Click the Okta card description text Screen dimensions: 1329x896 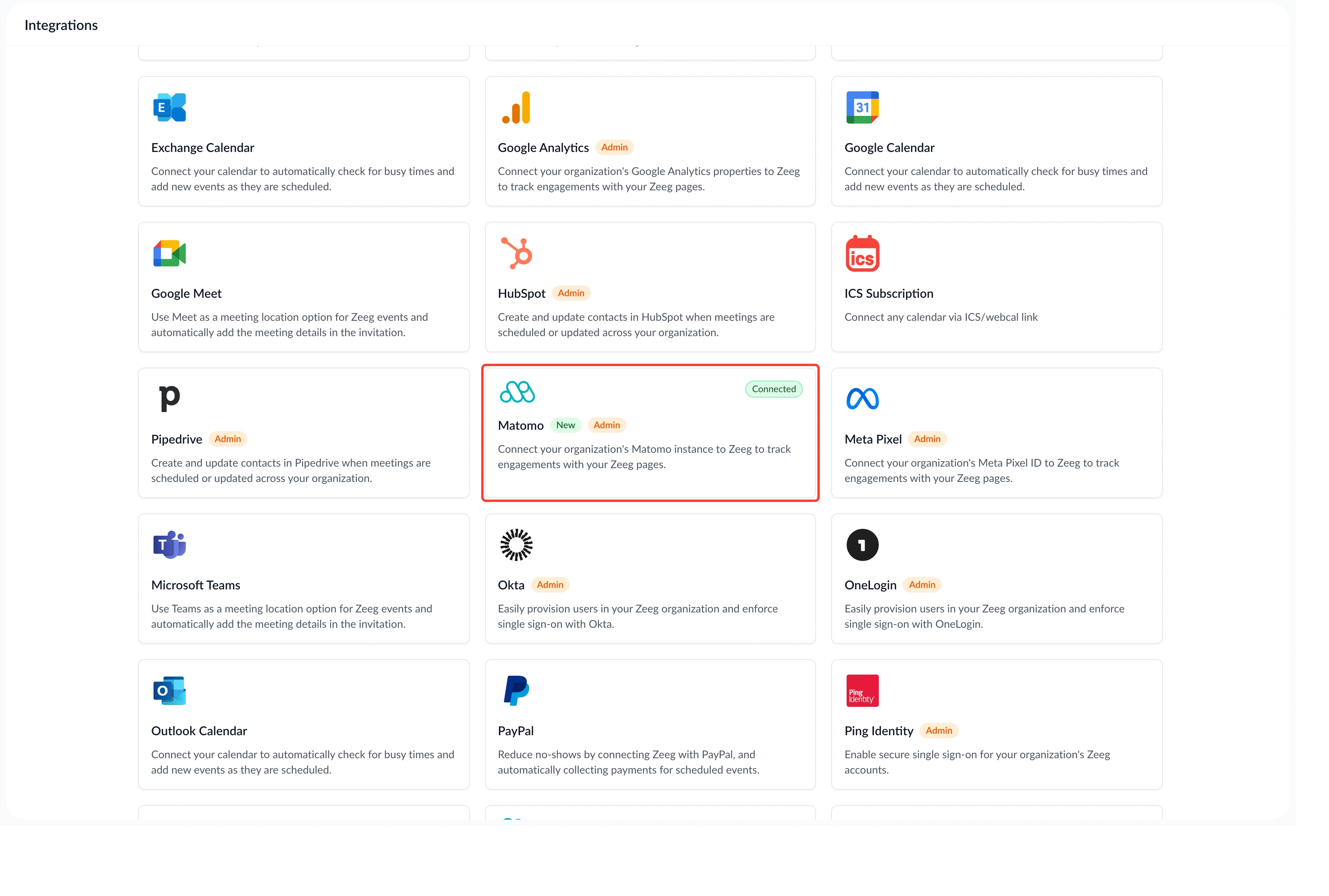tap(638, 616)
